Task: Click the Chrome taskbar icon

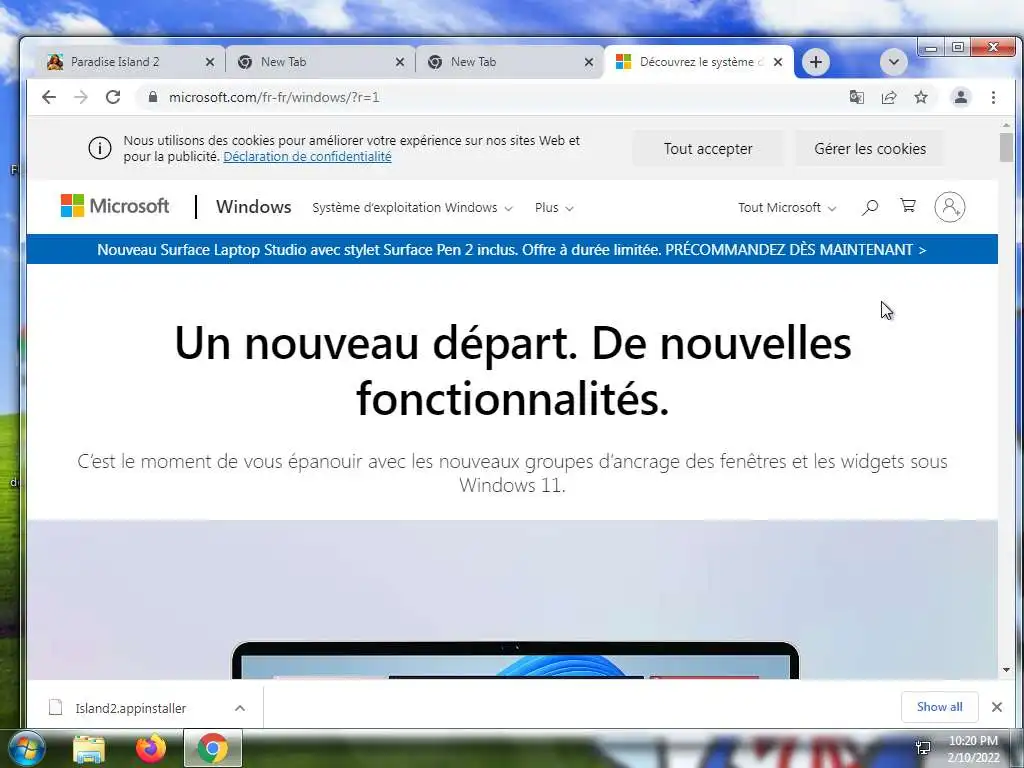Action: 213,748
